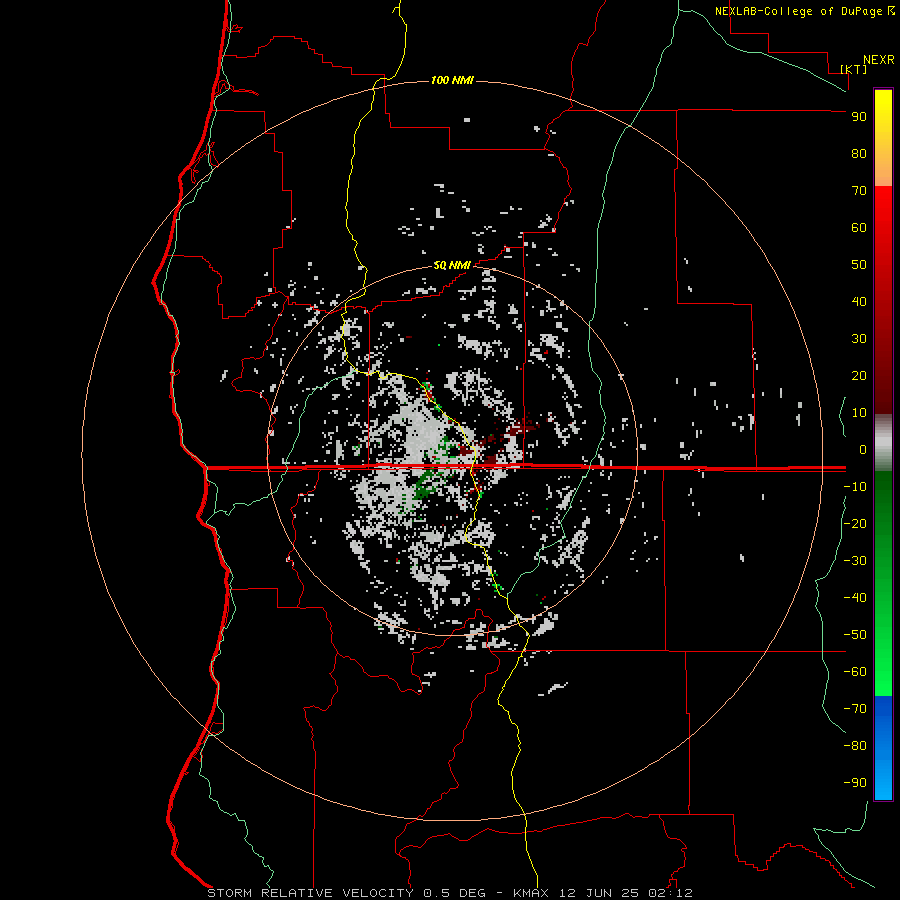Click the -90 value on velocity scale
900x900 pixels.
[x=855, y=783]
